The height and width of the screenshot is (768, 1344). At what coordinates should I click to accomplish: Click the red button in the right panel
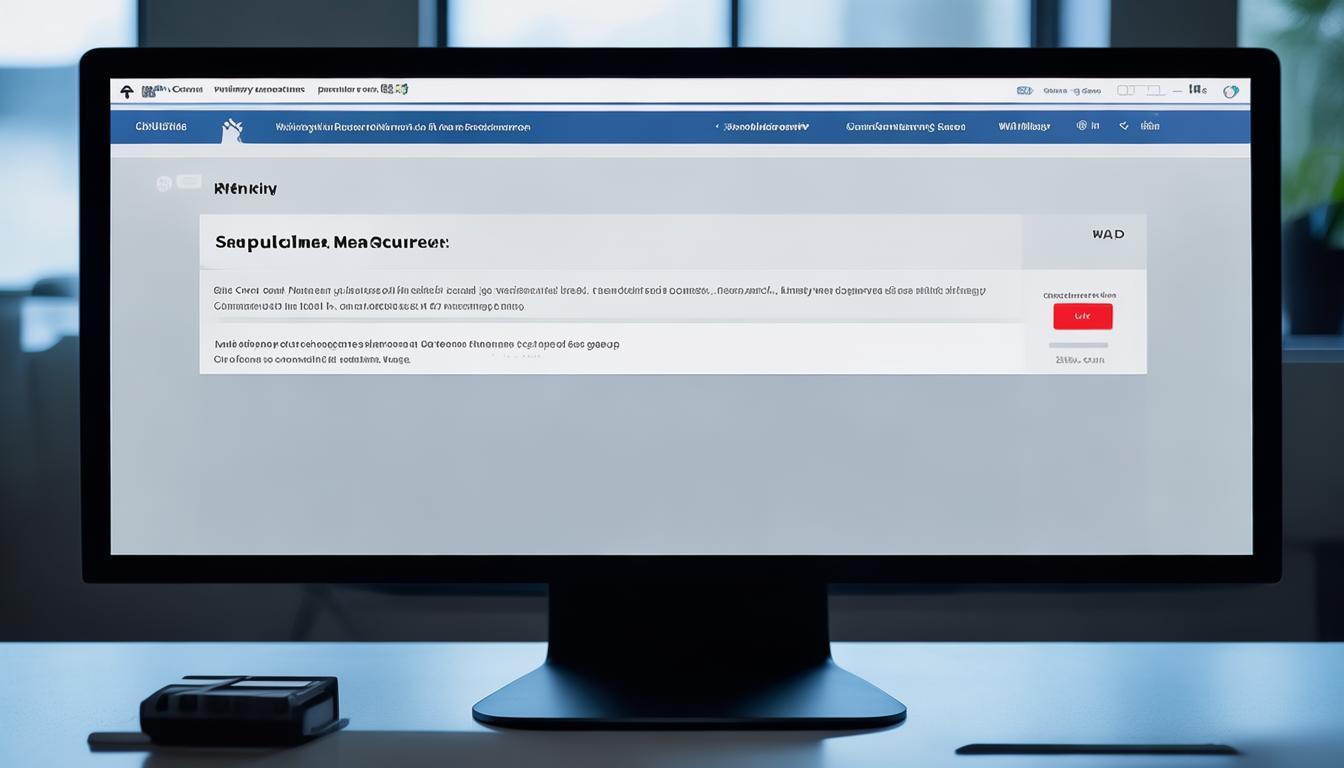click(x=1082, y=316)
